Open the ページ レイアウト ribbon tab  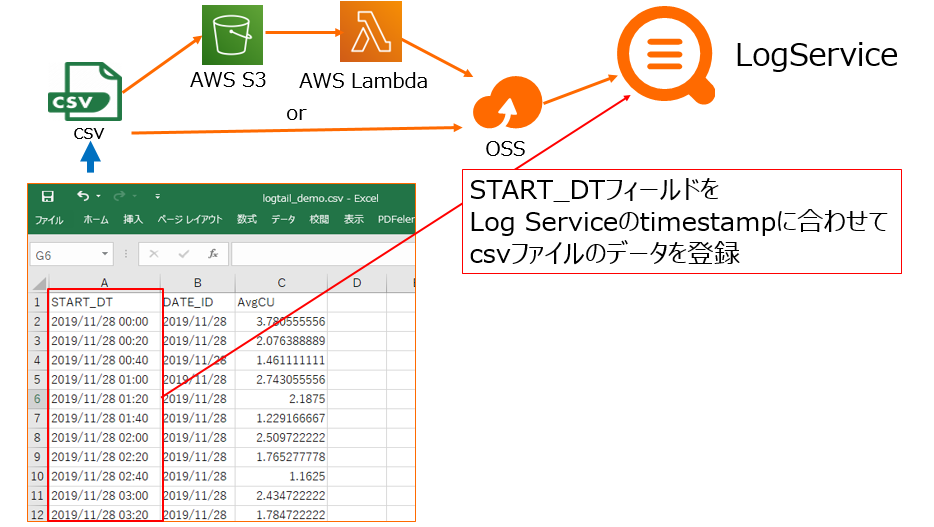point(190,220)
